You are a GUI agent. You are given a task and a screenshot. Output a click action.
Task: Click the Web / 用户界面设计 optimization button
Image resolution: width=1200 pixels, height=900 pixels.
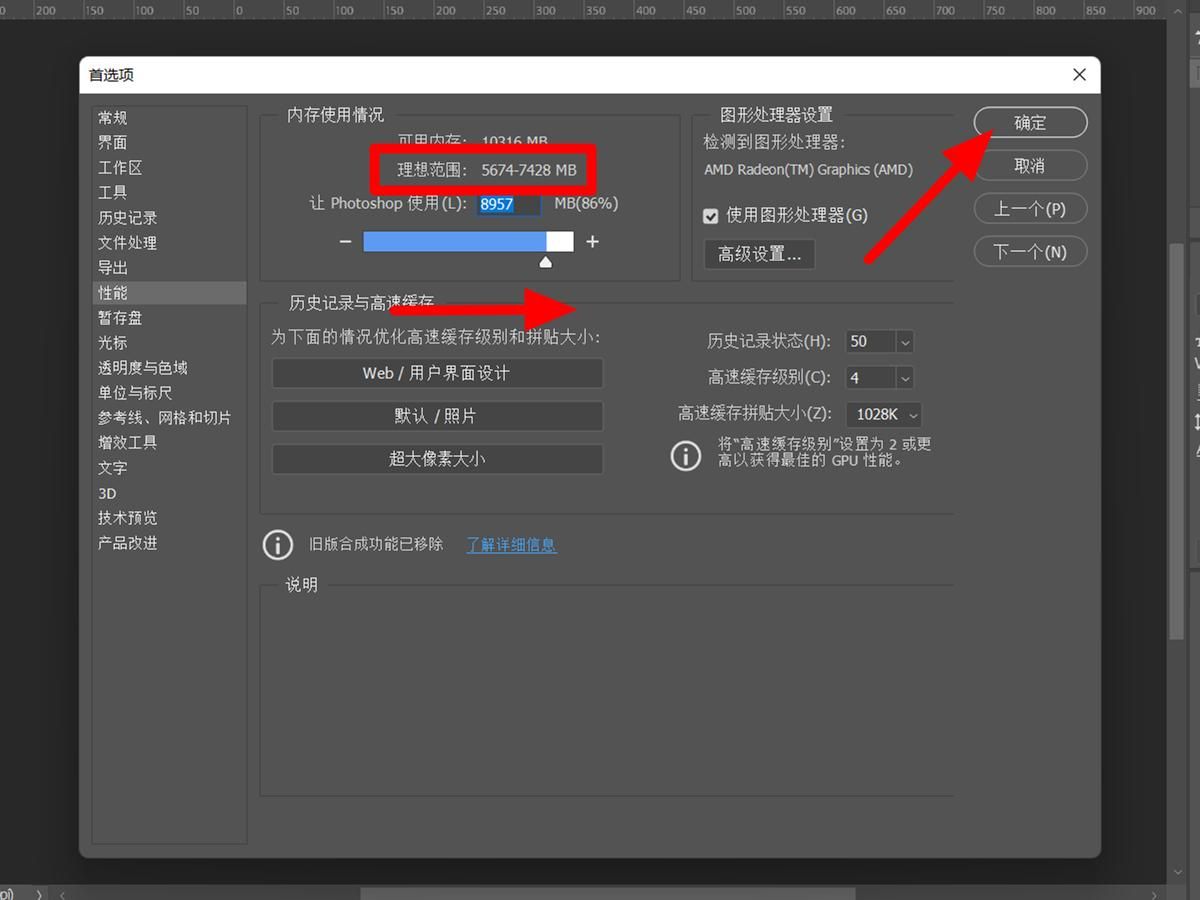point(437,373)
